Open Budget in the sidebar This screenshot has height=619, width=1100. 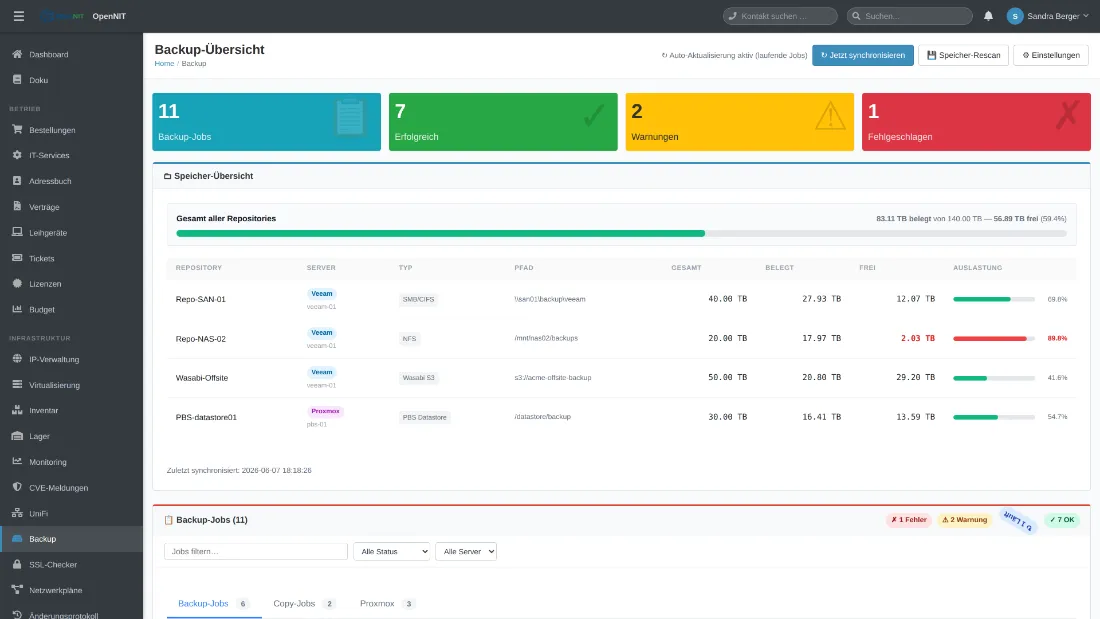72,310
